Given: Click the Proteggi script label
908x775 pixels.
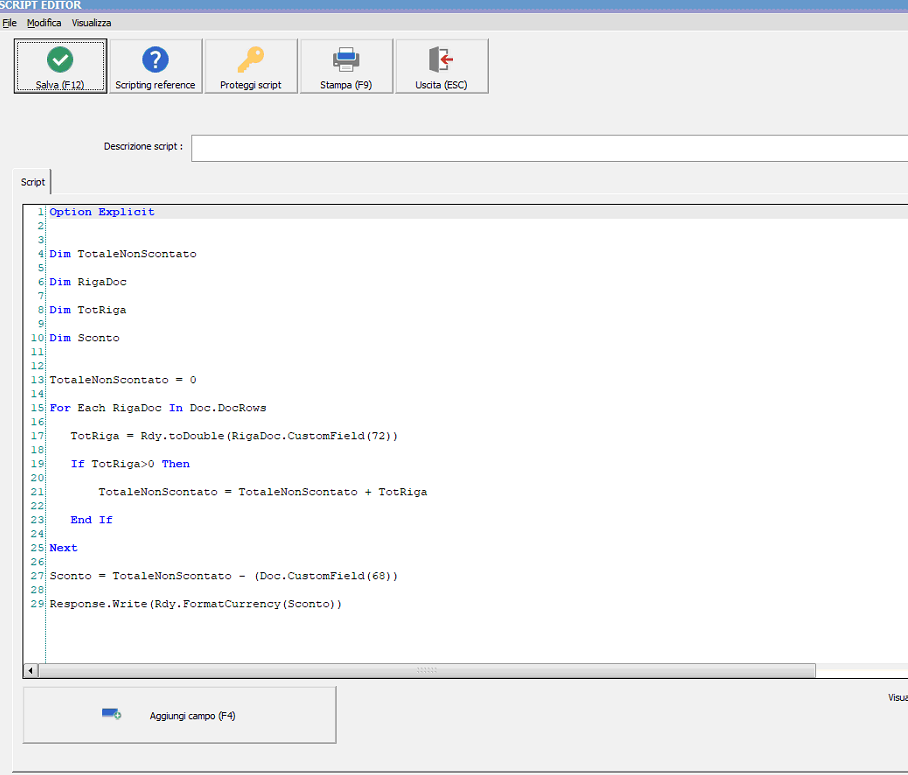Looking at the screenshot, I should click(251, 85).
